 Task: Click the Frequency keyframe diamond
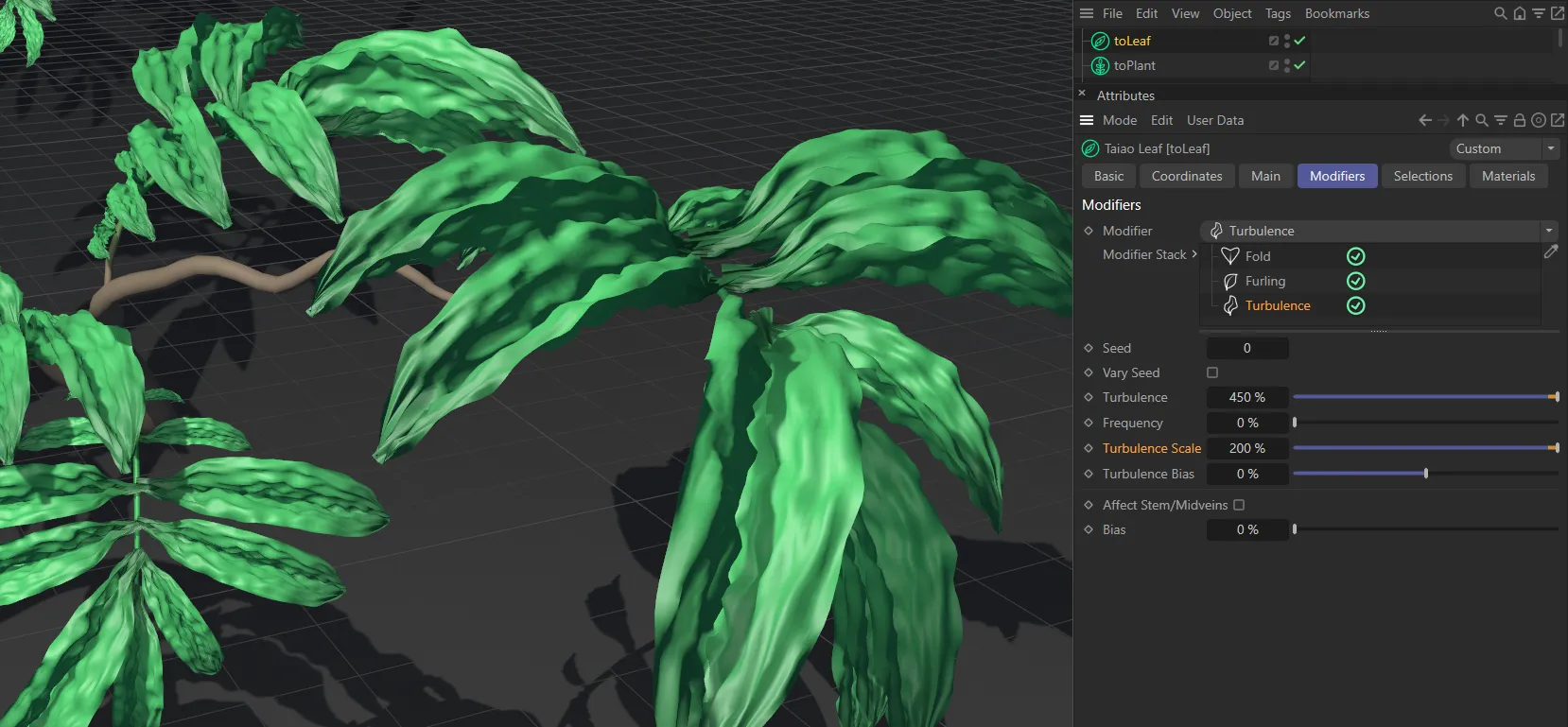(x=1089, y=423)
